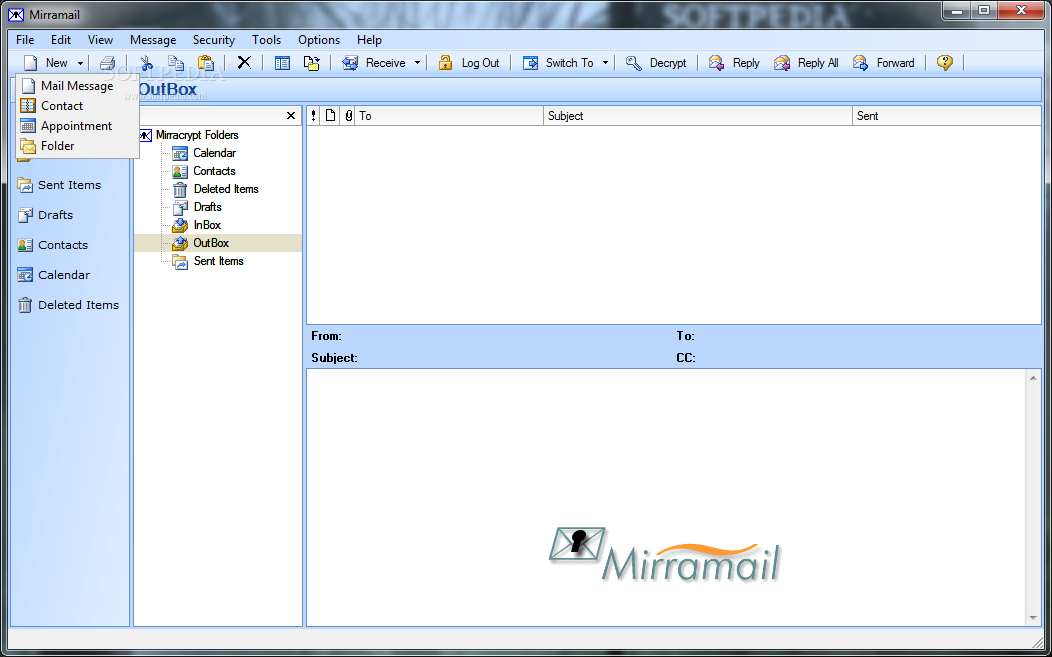1052x657 pixels.
Task: Open the Options menu
Action: point(319,40)
